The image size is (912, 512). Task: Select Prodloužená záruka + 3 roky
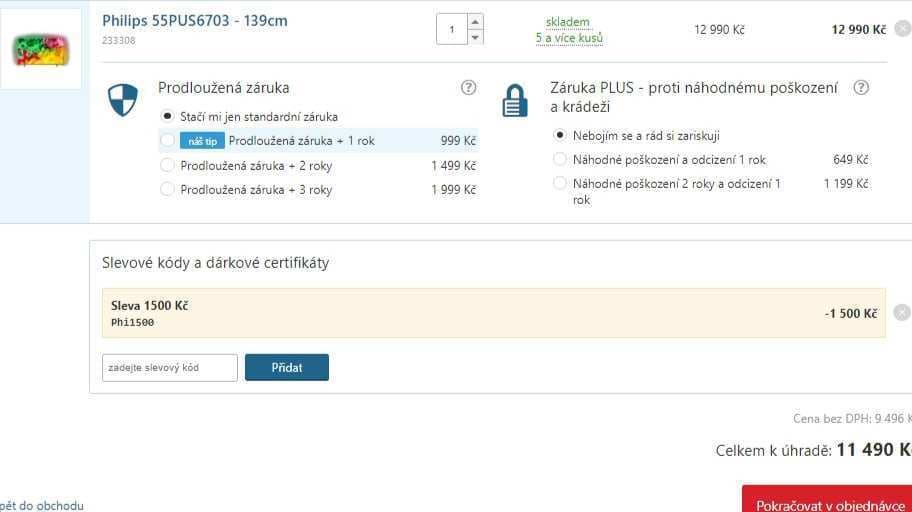(167, 189)
